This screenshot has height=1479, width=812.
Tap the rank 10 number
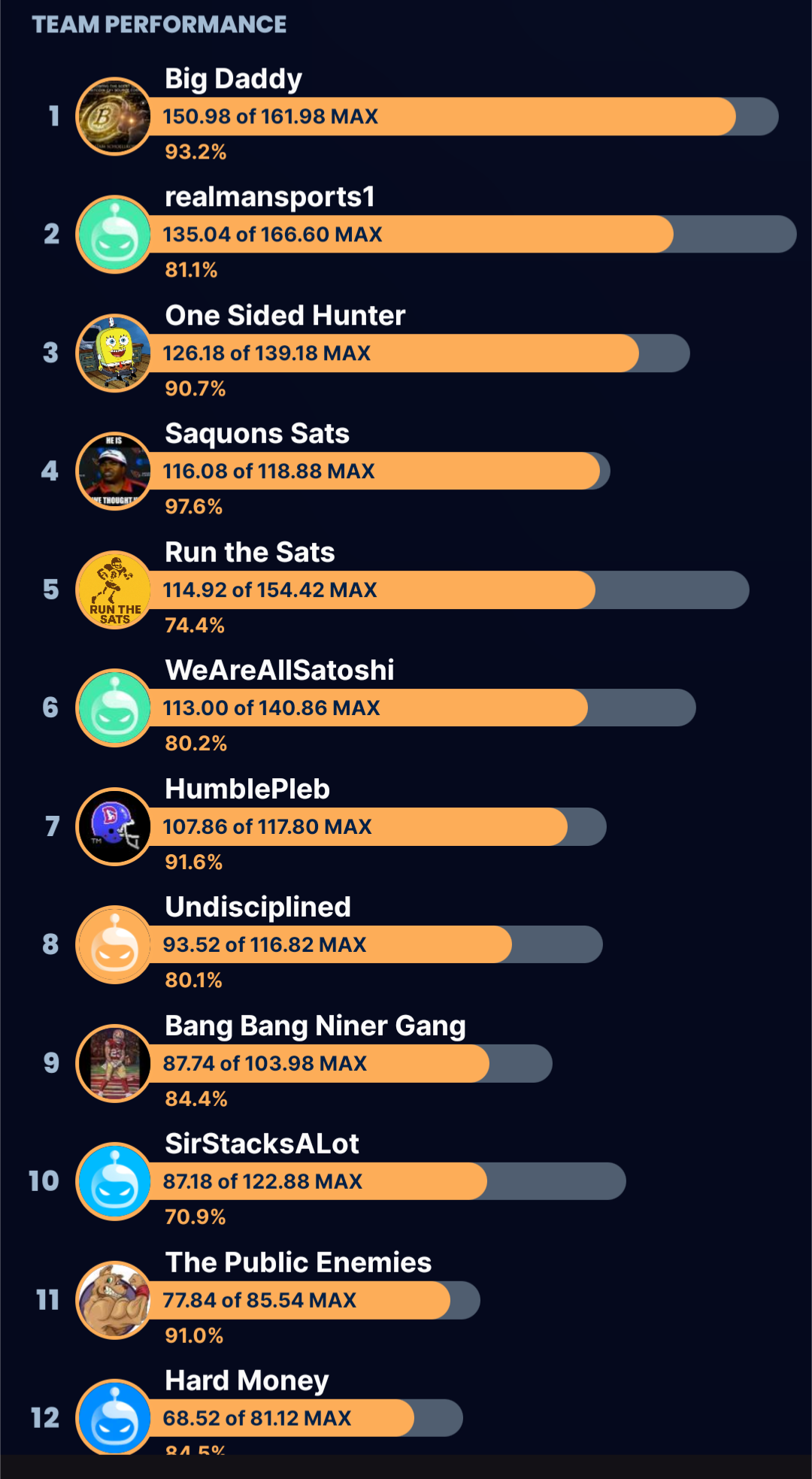(x=44, y=1181)
